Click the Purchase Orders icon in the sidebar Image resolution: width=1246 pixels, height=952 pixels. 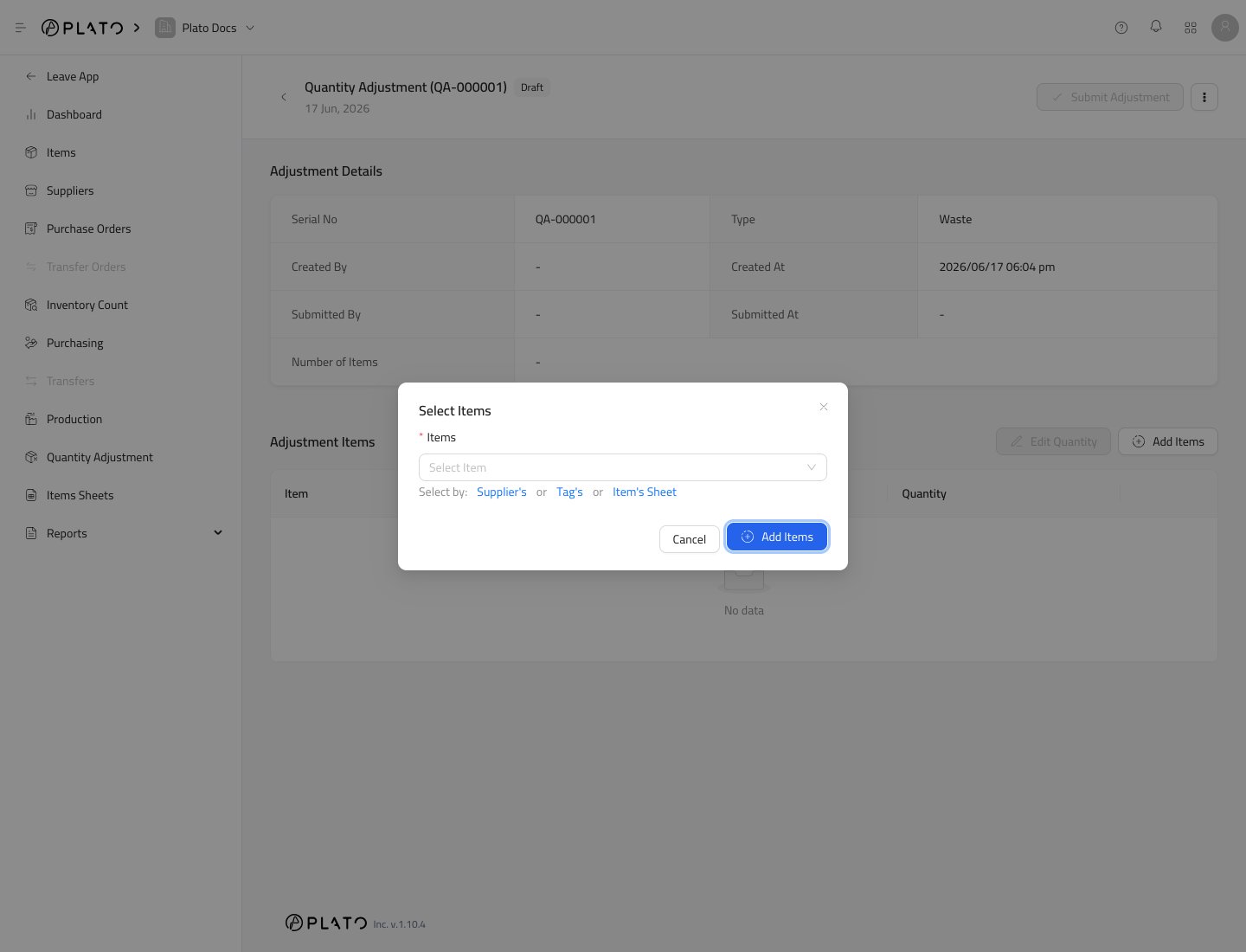[31, 228]
